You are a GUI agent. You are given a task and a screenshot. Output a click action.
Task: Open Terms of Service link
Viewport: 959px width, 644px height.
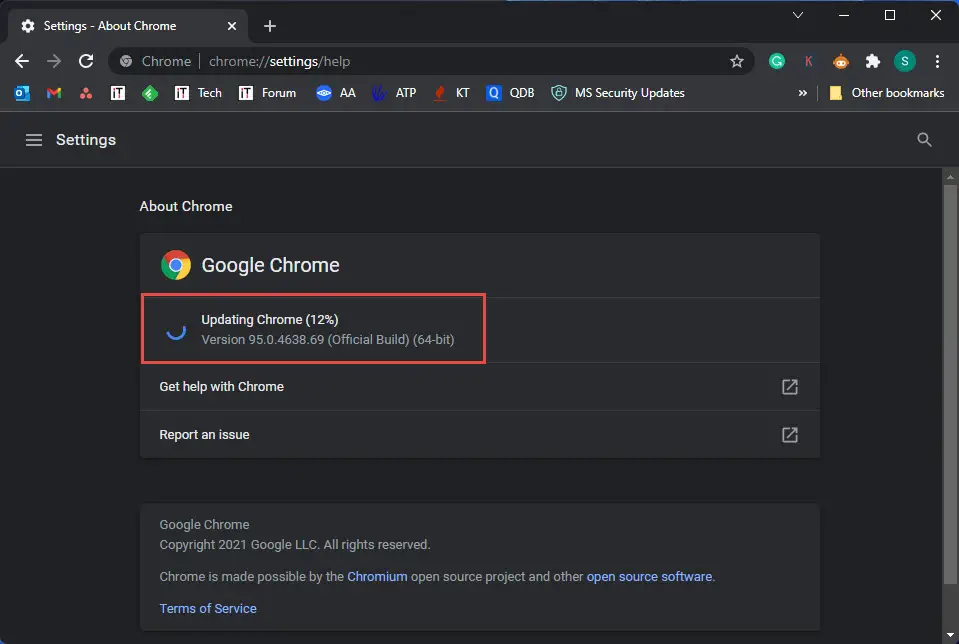pyautogui.click(x=208, y=609)
